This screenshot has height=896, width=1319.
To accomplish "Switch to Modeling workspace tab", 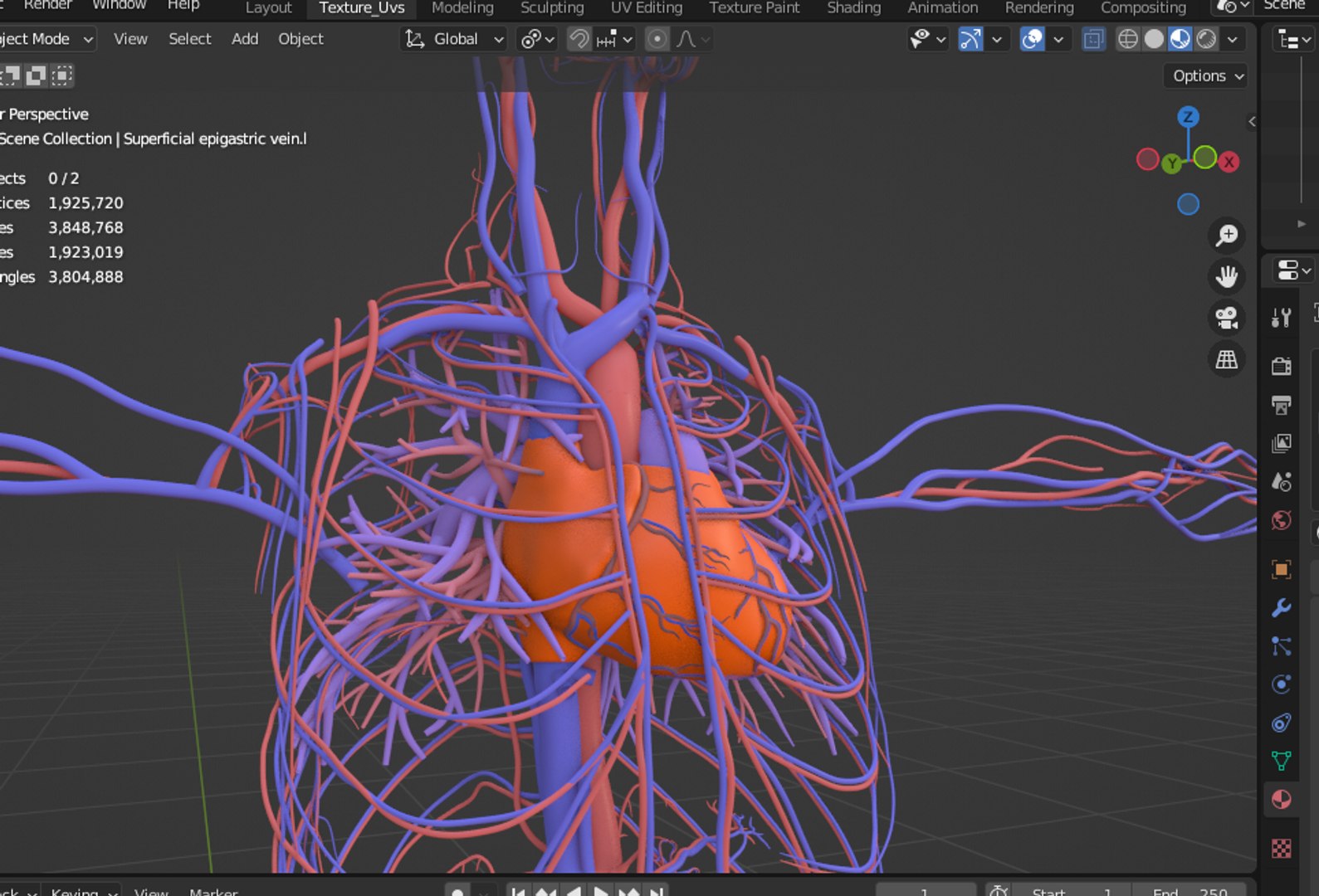I will 462,7.
